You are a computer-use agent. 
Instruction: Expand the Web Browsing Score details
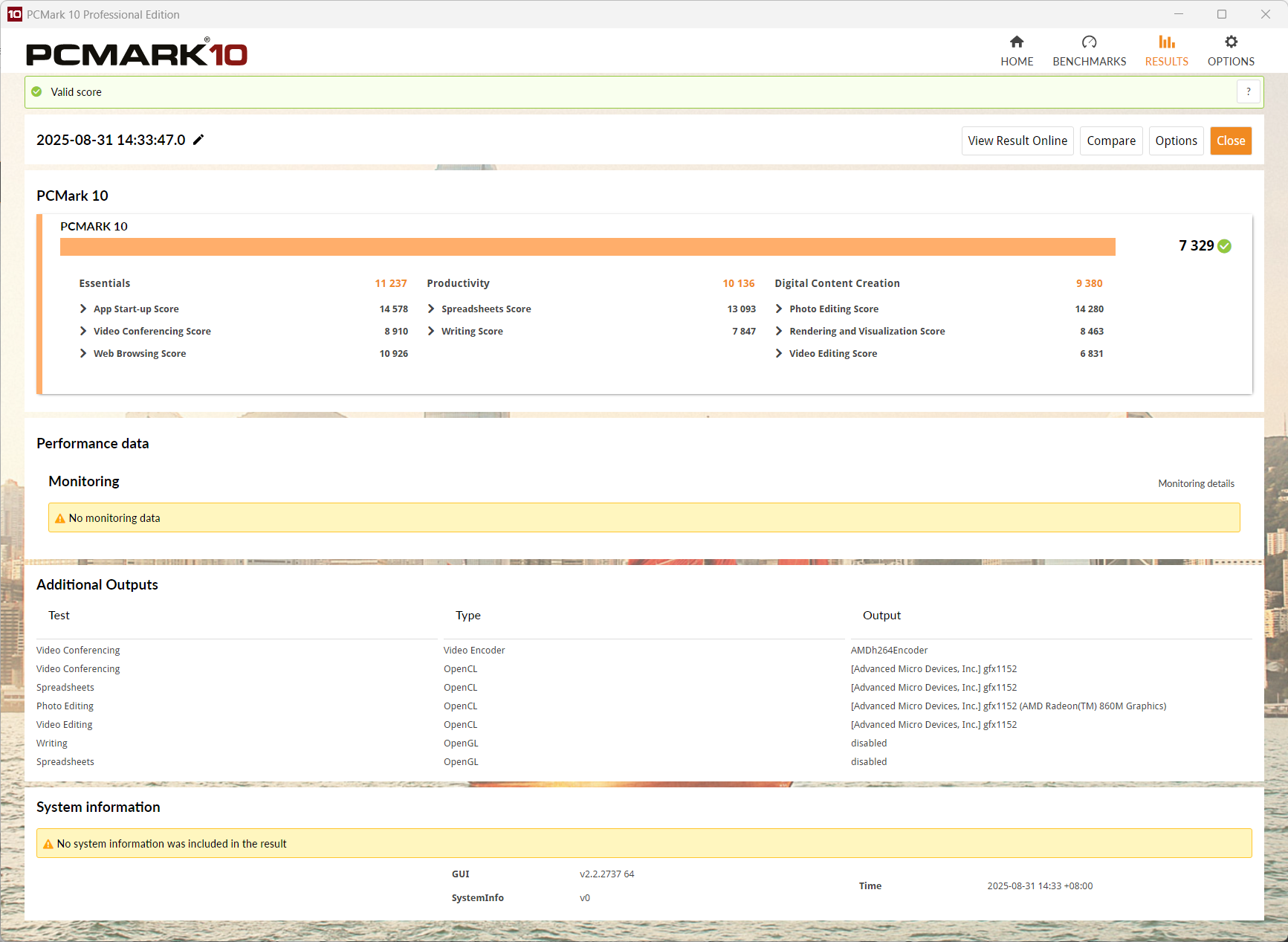coord(83,353)
